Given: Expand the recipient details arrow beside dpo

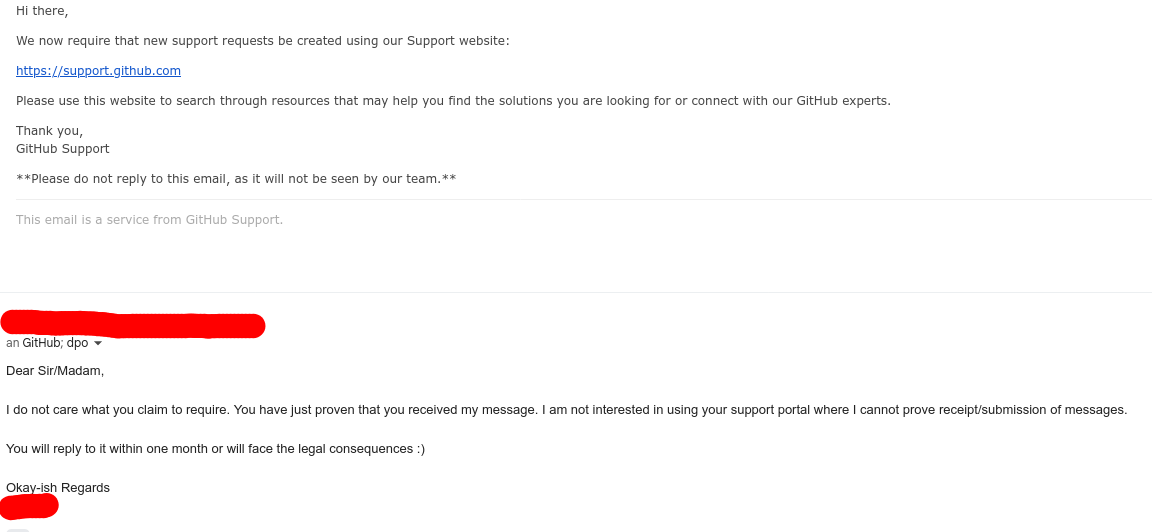Looking at the screenshot, I should [98, 343].
